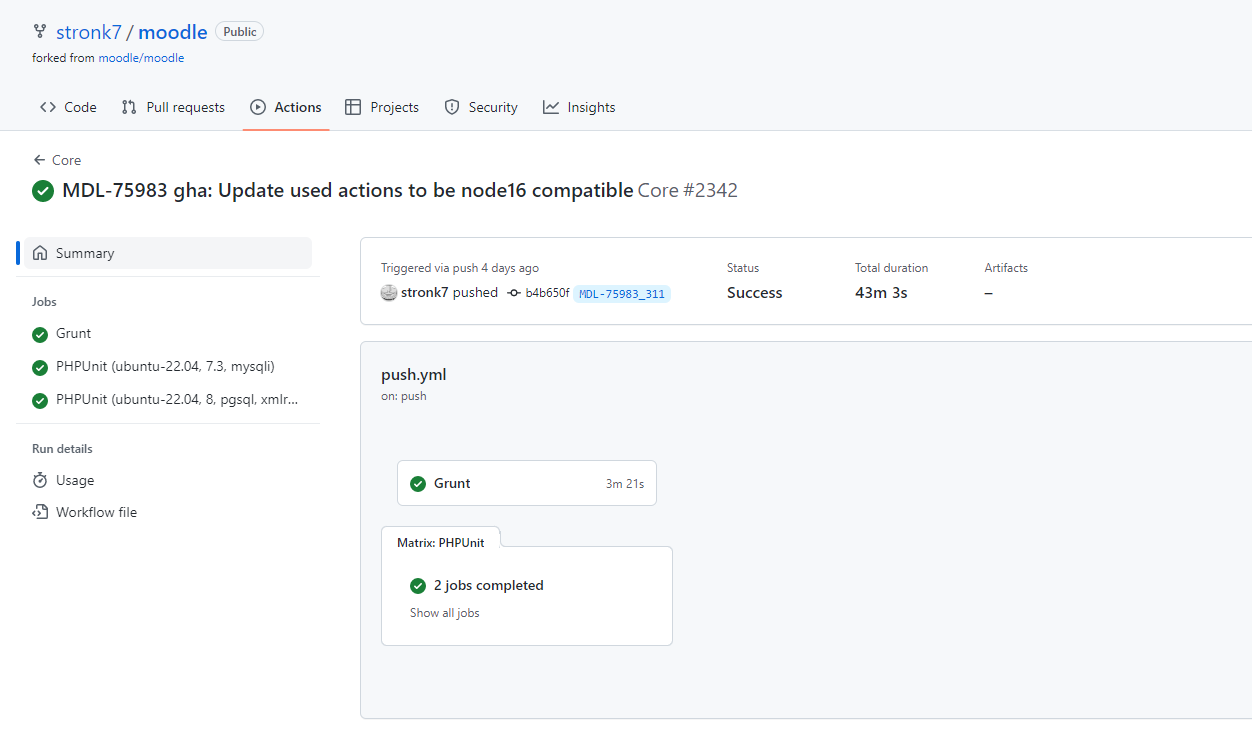Click the Usage stopwatch icon
This screenshot has height=734, width=1252.
tap(40, 480)
